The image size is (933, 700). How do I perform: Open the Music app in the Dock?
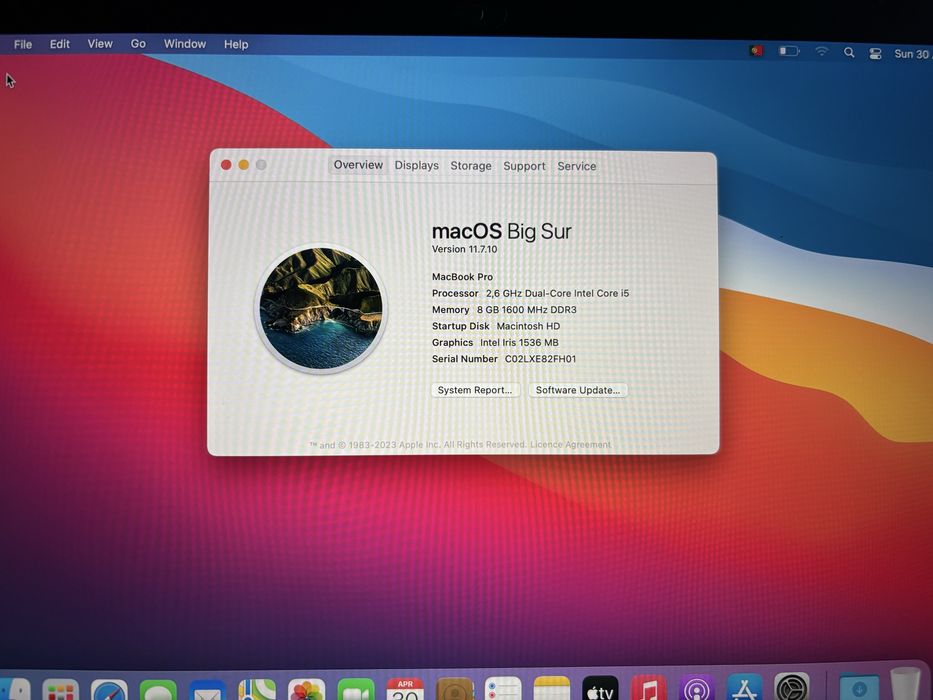coord(649,688)
